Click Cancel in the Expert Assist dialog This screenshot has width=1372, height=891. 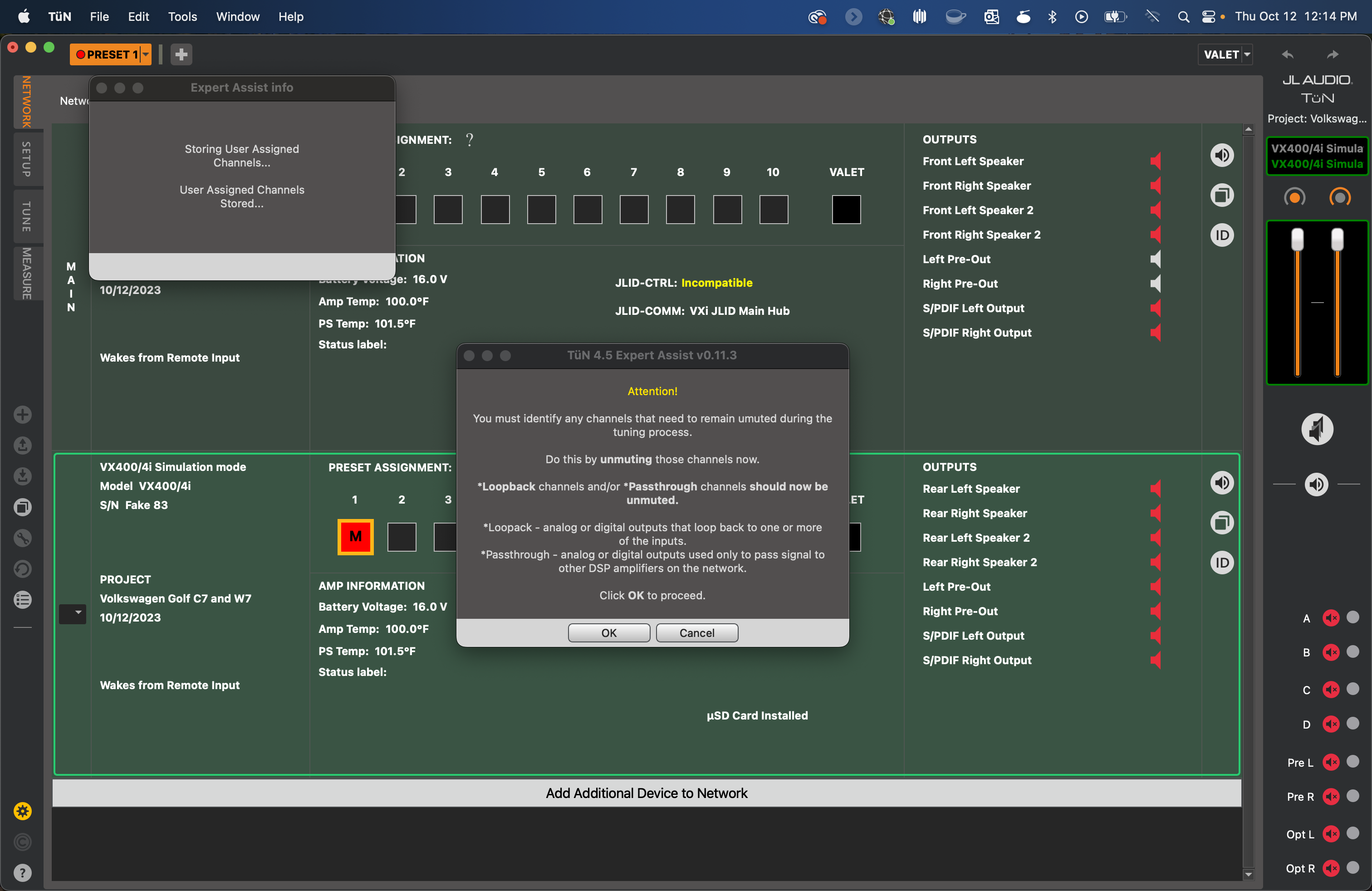tap(696, 633)
